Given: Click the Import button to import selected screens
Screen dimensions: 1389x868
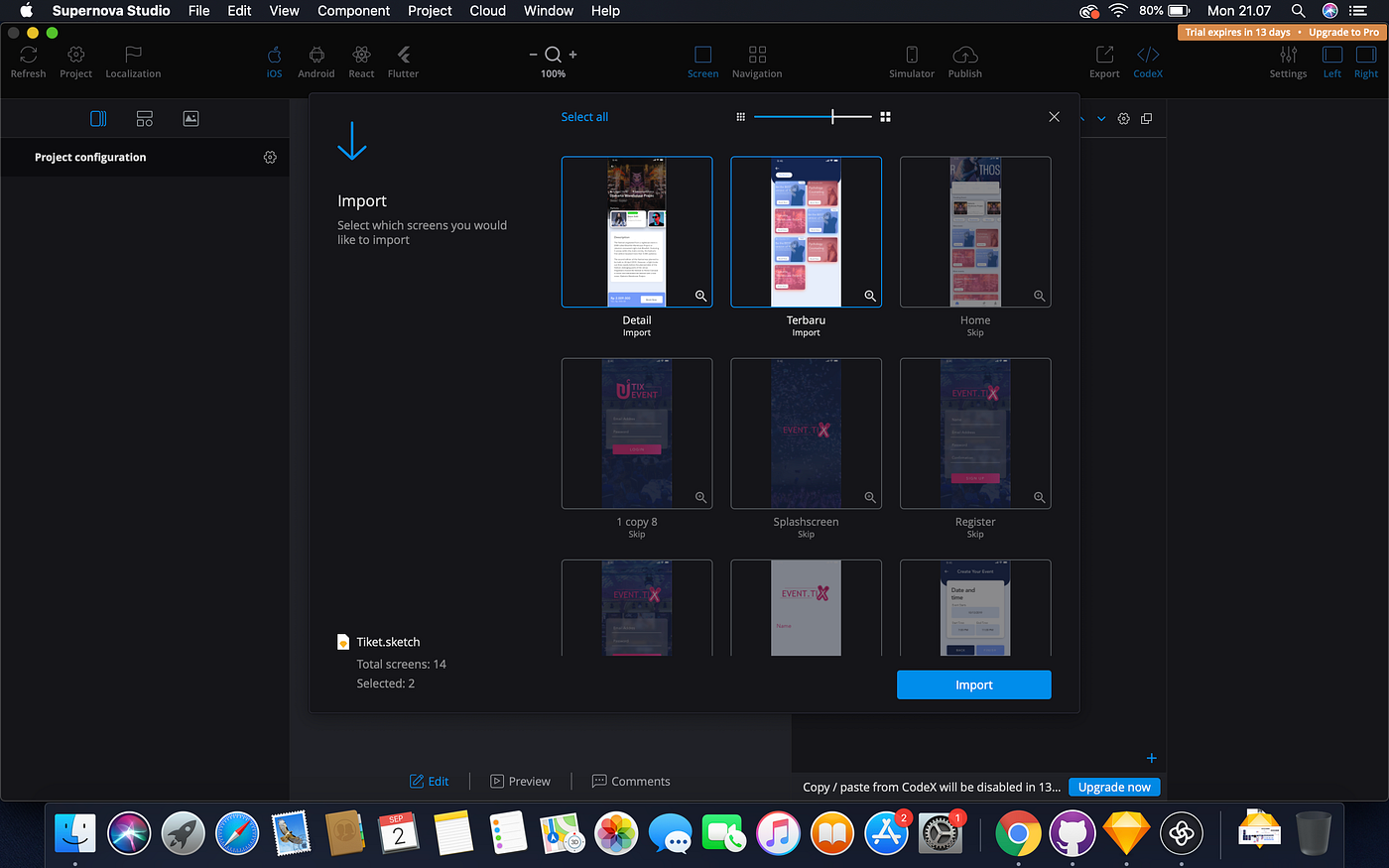Looking at the screenshot, I should pos(973,684).
